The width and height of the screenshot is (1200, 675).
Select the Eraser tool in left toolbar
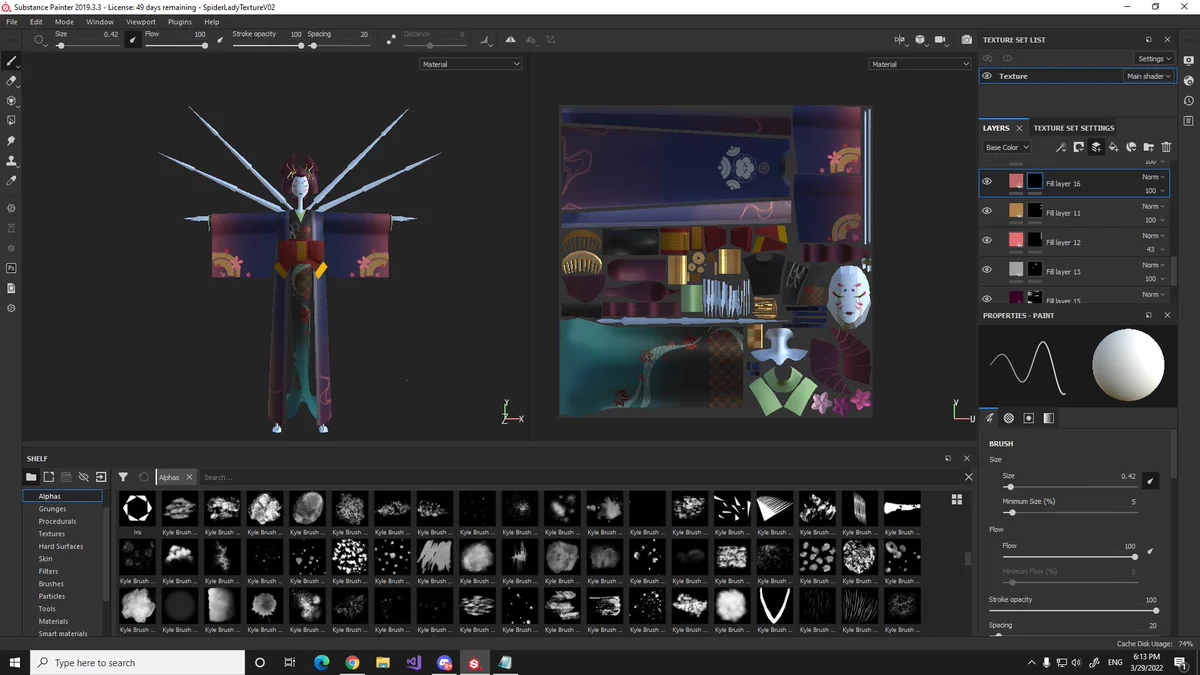pos(12,81)
